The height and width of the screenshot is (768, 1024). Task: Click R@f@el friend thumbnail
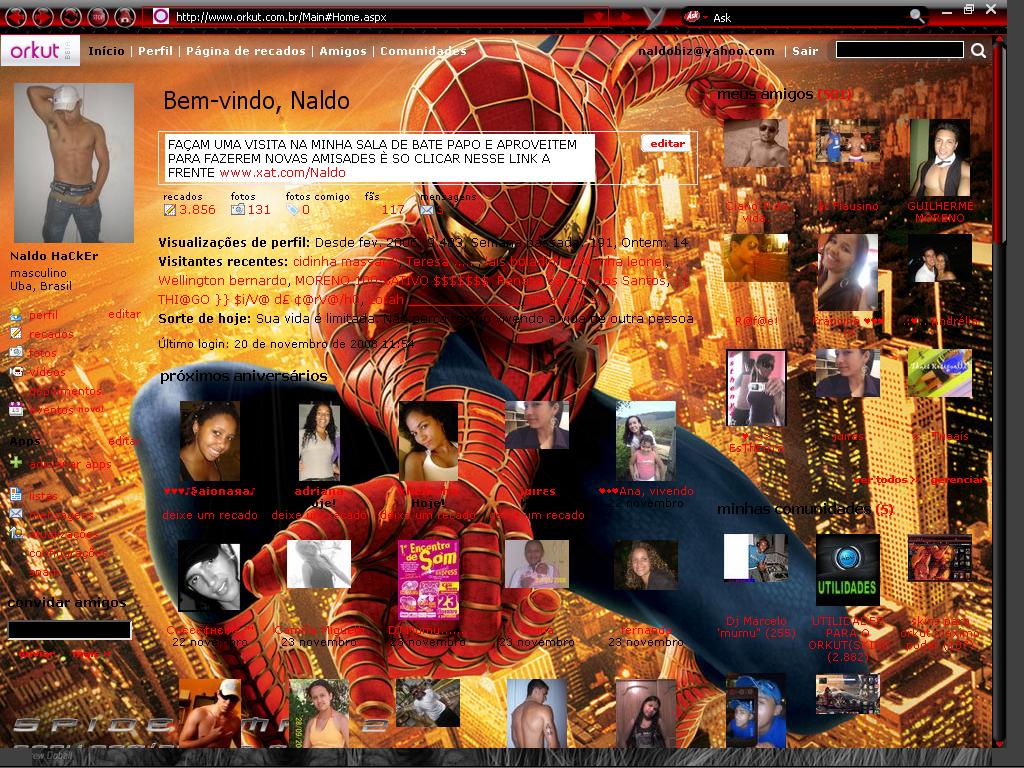pyautogui.click(x=756, y=258)
